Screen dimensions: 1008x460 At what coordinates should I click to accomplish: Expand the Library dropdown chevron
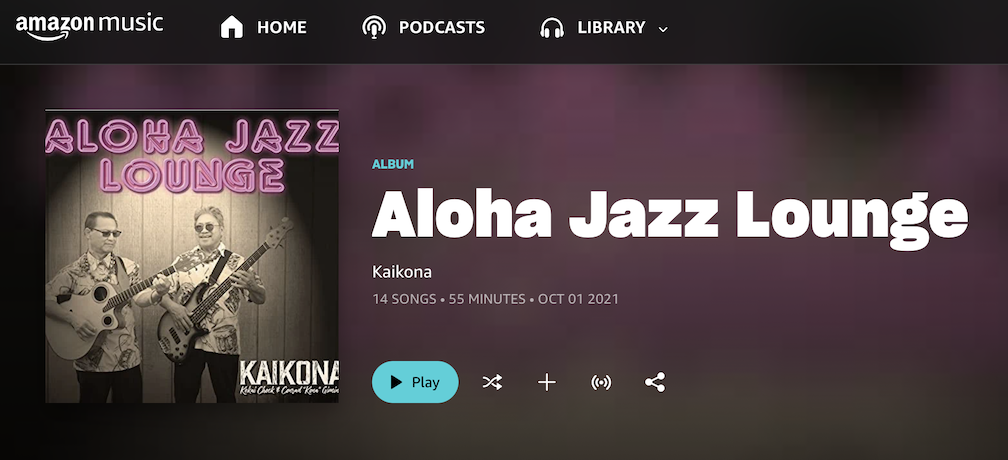[x=663, y=29]
